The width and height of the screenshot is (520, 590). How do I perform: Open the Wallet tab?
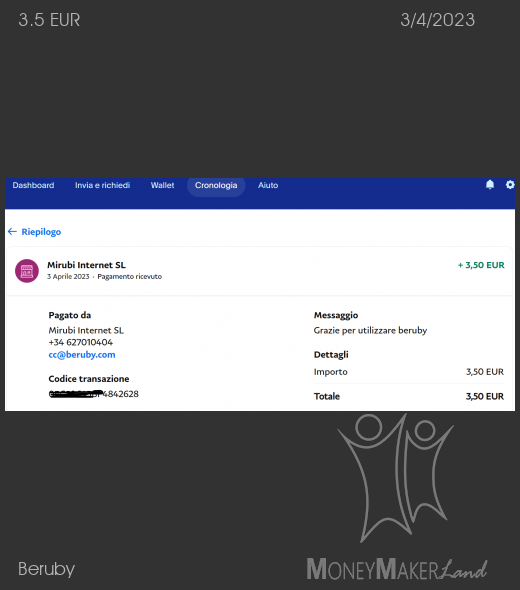pyautogui.click(x=162, y=185)
